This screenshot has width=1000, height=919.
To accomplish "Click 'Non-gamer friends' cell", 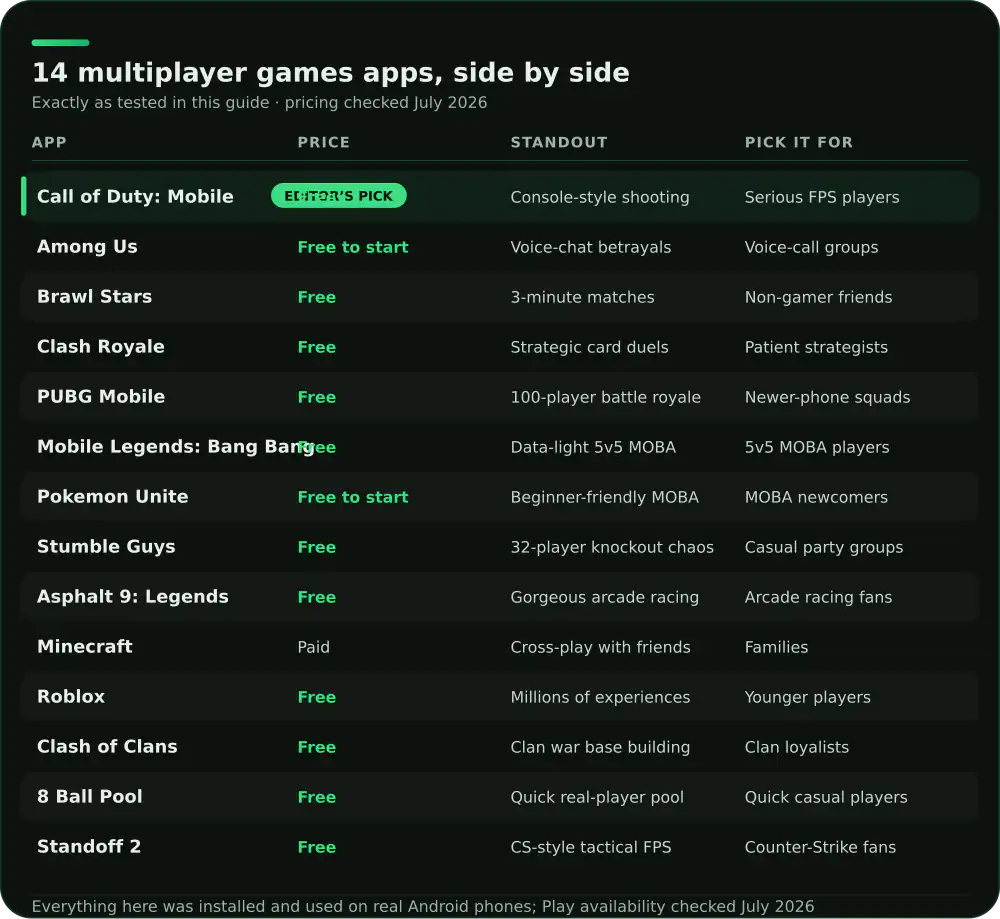I will pyautogui.click(x=818, y=297).
